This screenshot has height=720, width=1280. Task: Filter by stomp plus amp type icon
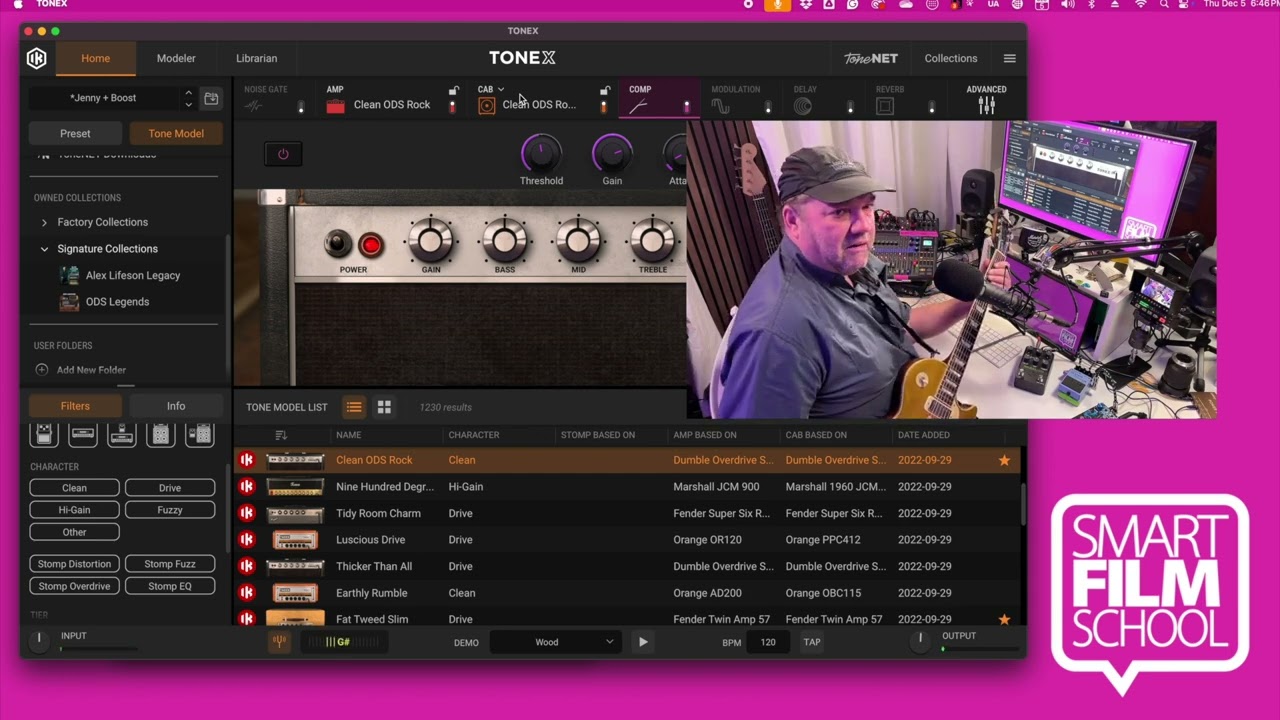click(122, 435)
